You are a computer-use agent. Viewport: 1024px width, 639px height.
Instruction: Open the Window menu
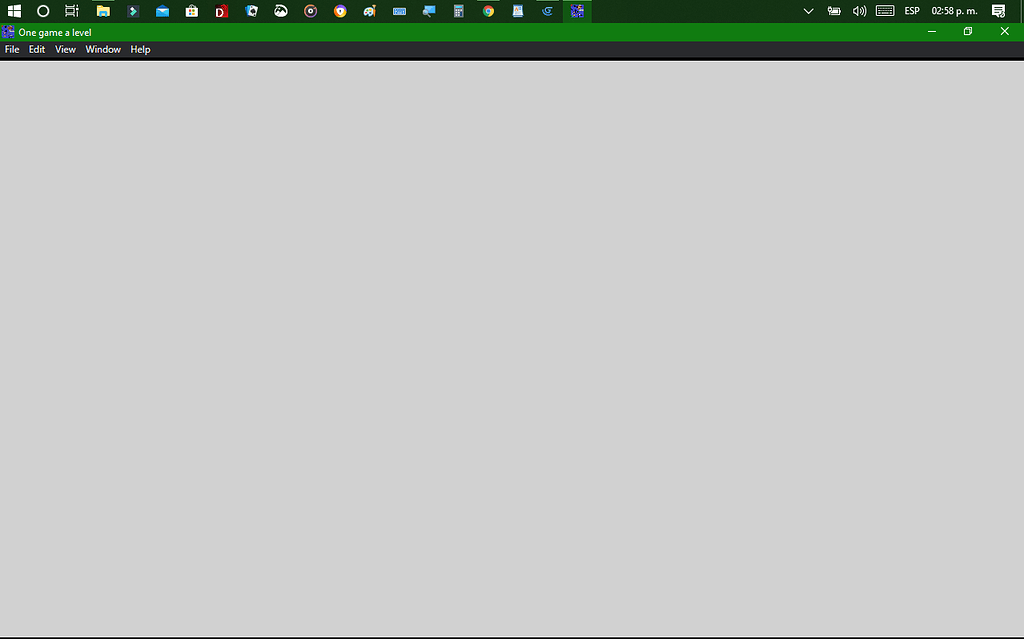coord(102,48)
